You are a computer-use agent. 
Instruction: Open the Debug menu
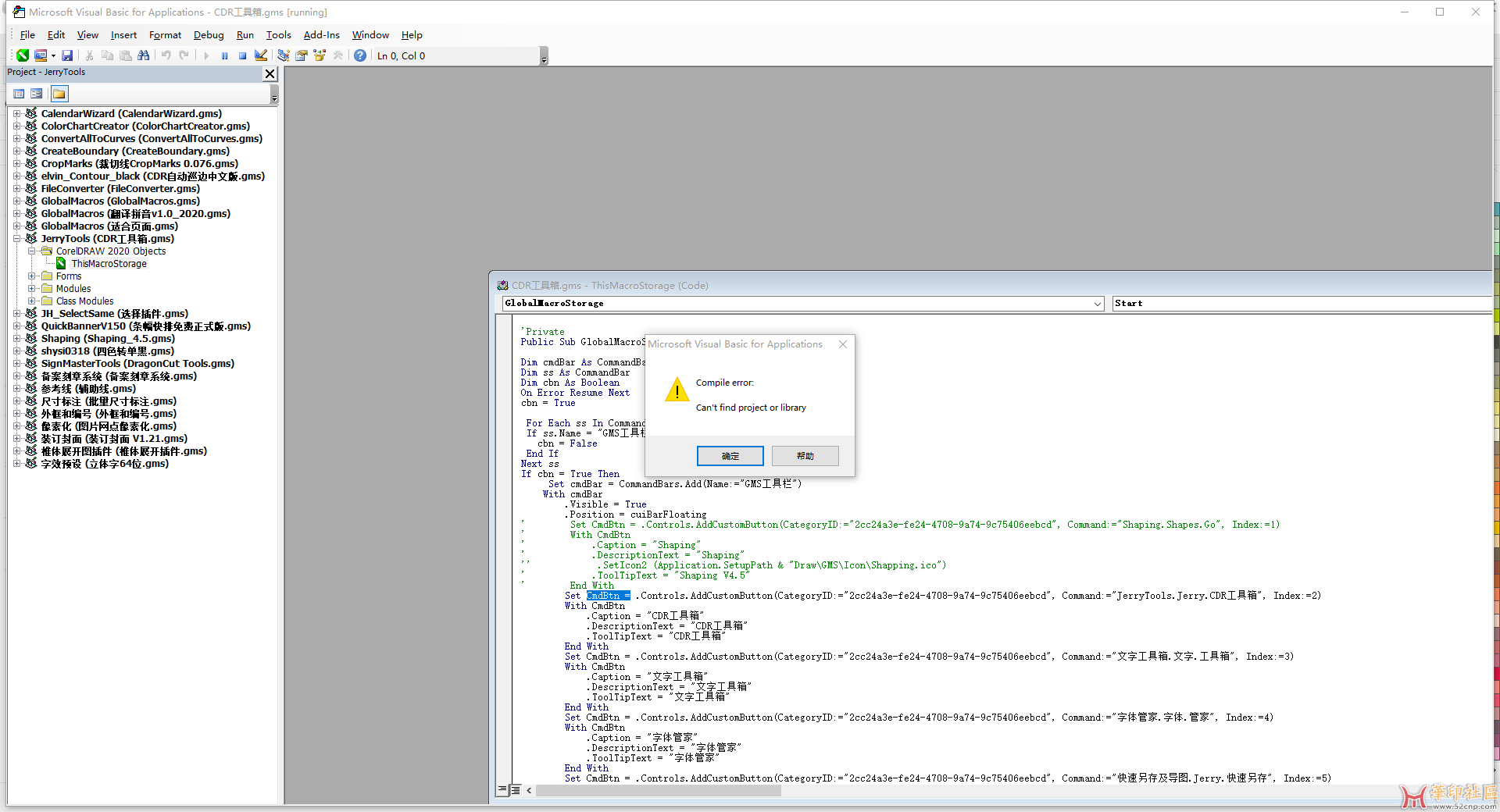point(209,35)
